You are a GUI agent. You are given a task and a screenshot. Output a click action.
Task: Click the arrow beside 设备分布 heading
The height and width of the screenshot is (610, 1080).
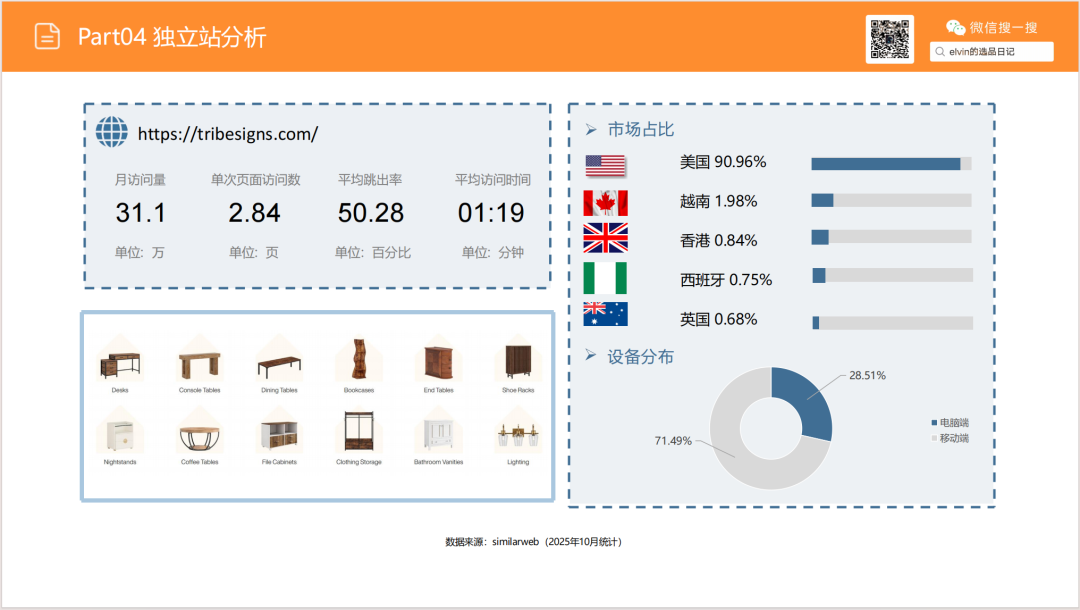[x=591, y=356]
